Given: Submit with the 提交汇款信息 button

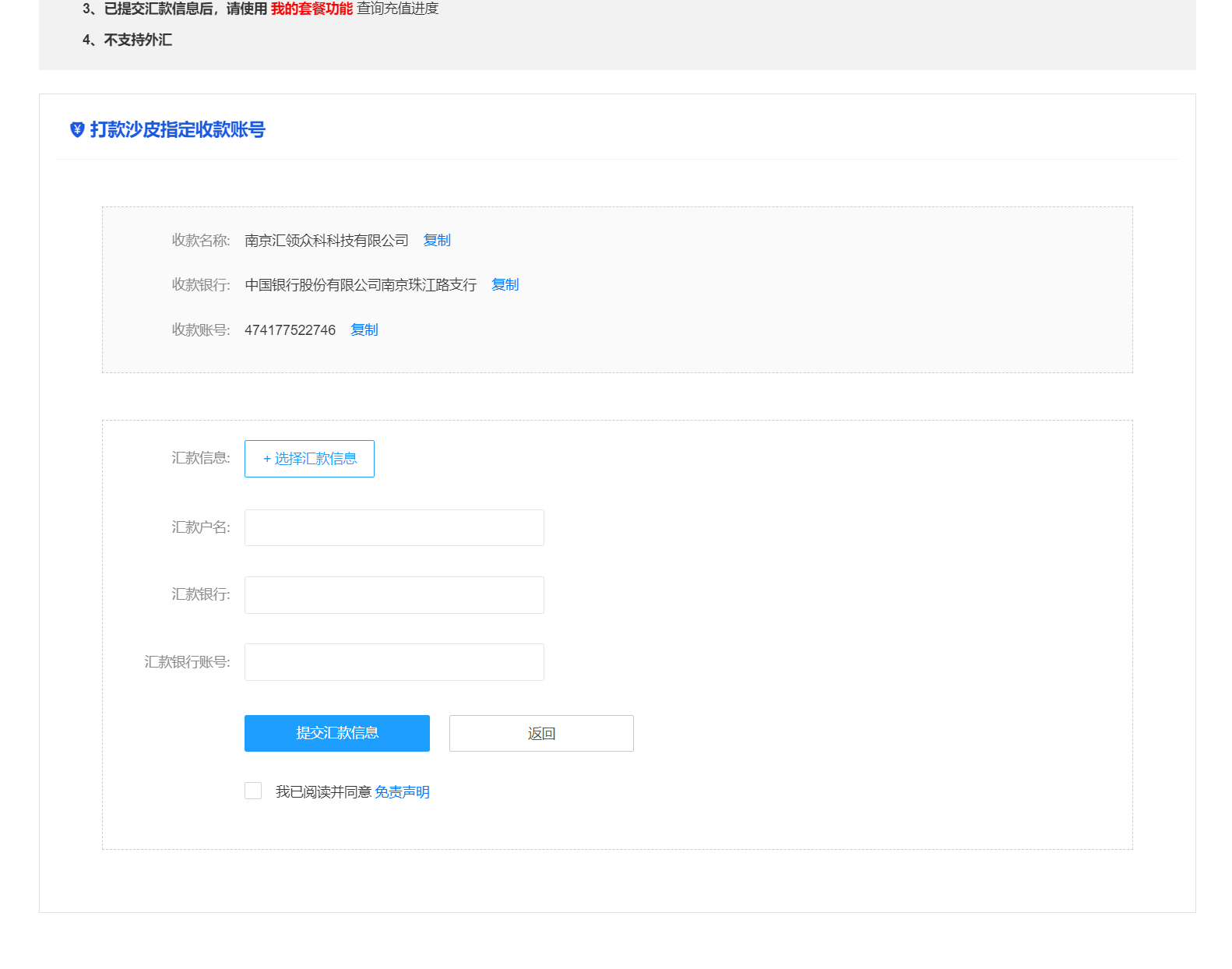Looking at the screenshot, I should coord(336,734).
